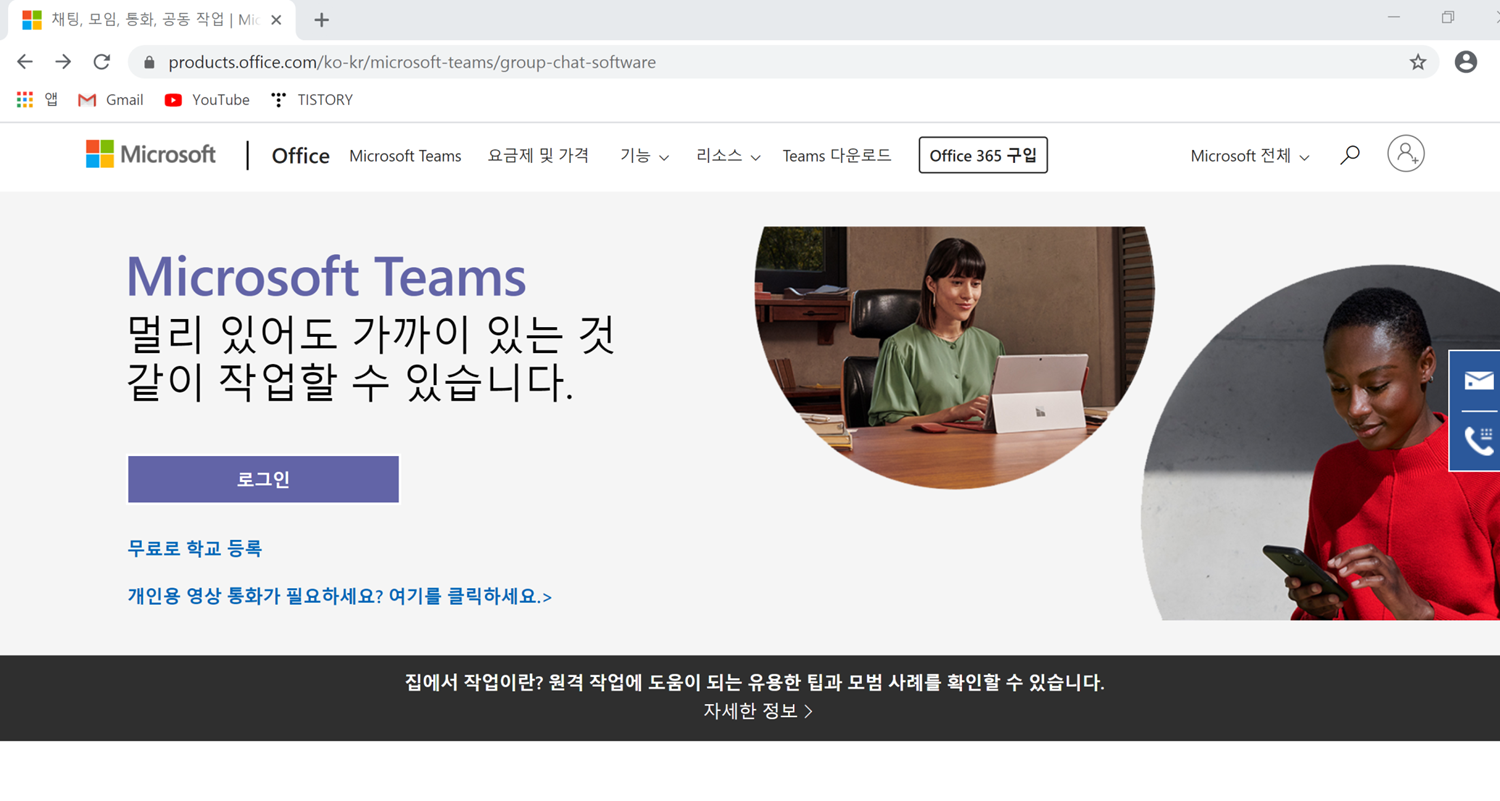
Task: Click the account sign-in person icon
Action: pos(1406,153)
